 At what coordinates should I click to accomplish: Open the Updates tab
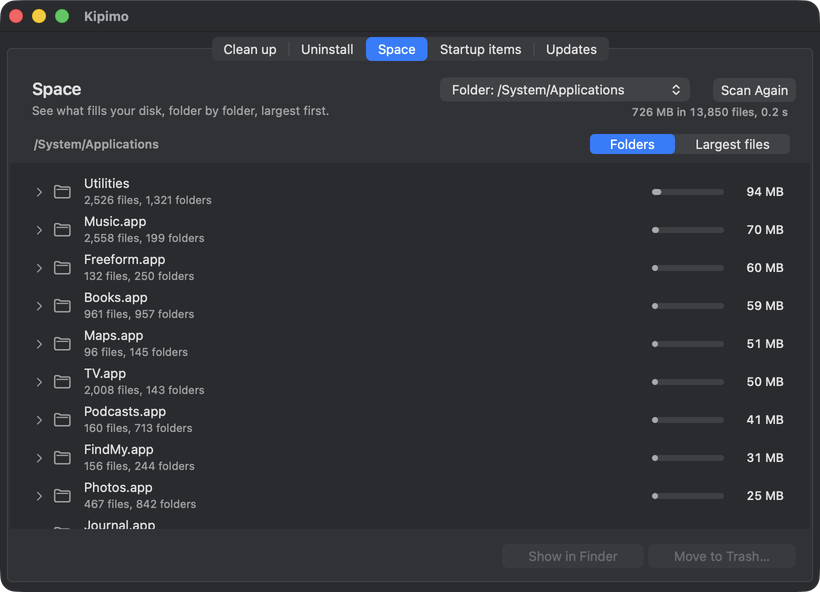pos(571,49)
